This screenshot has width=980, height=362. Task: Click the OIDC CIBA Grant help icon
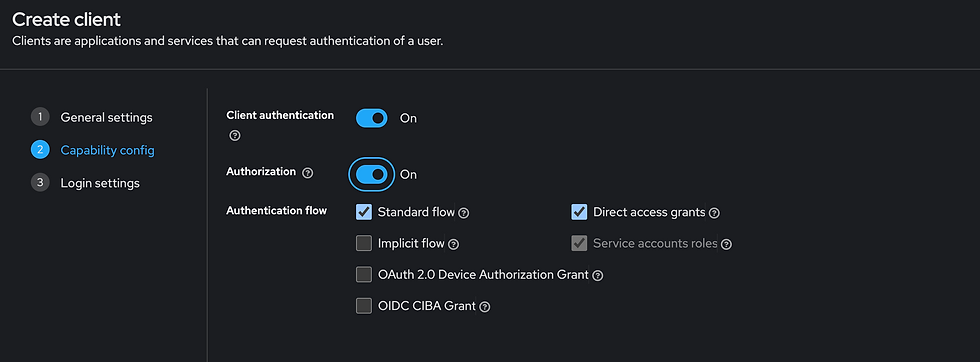point(484,307)
